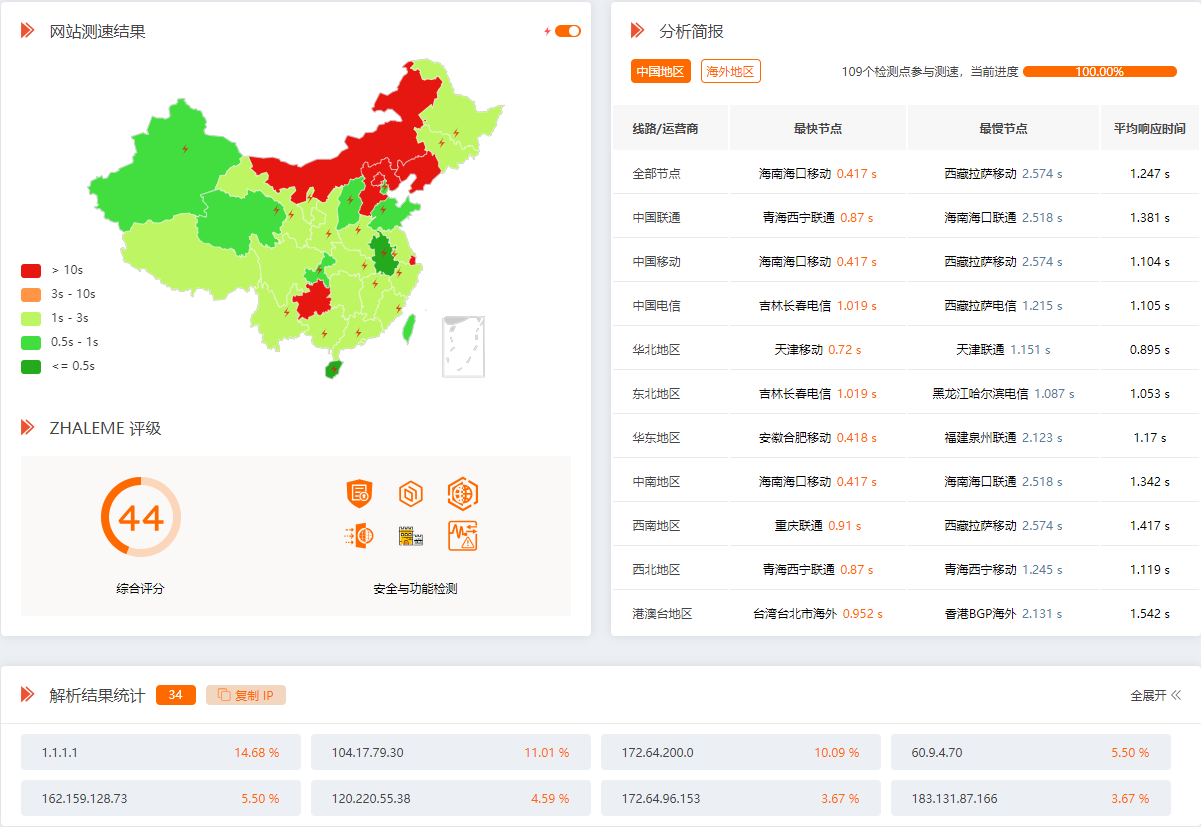Viewport: 1201px width, 827px height.
Task: Click the 100.00% progress bar
Action: point(1100,71)
